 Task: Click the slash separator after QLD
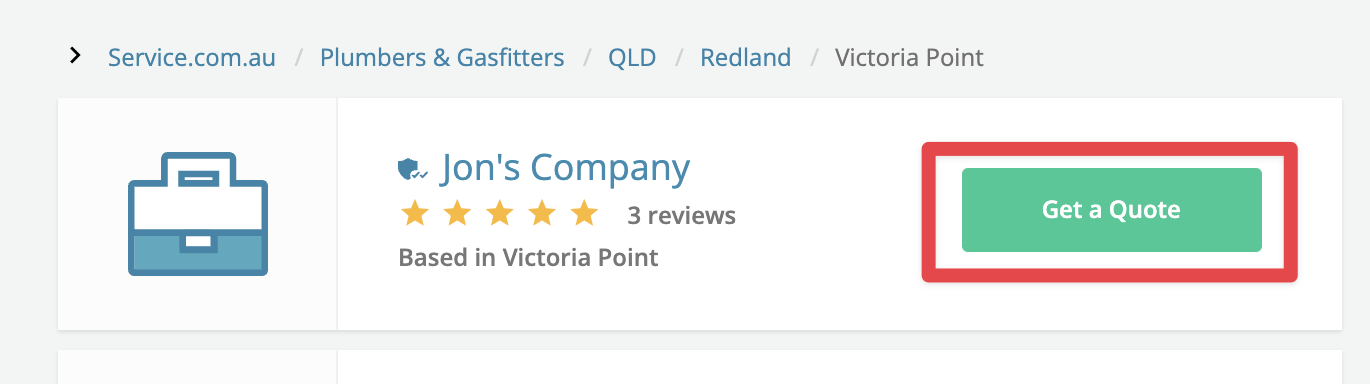(679, 58)
